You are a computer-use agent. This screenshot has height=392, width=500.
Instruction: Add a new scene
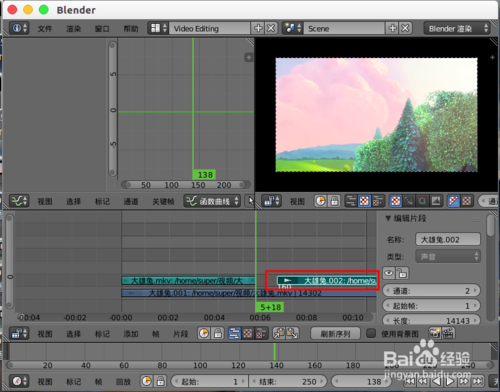coord(393,28)
